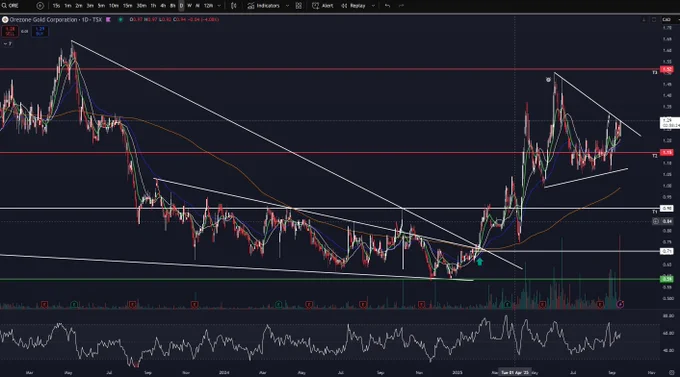Click the red Sell price button
Screen dimensions: 680x377
point(10,31)
